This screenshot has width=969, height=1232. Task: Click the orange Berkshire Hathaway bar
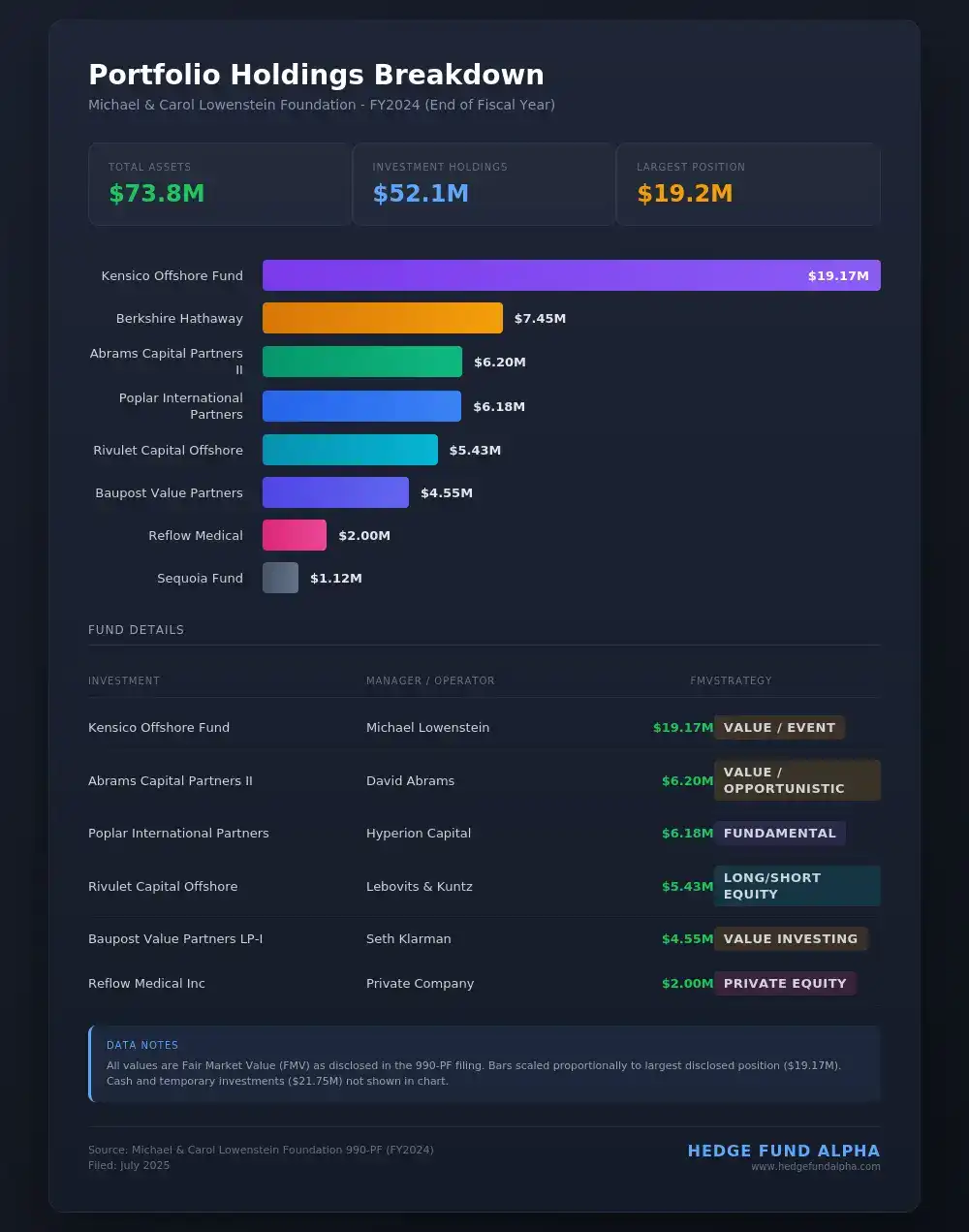(x=382, y=318)
